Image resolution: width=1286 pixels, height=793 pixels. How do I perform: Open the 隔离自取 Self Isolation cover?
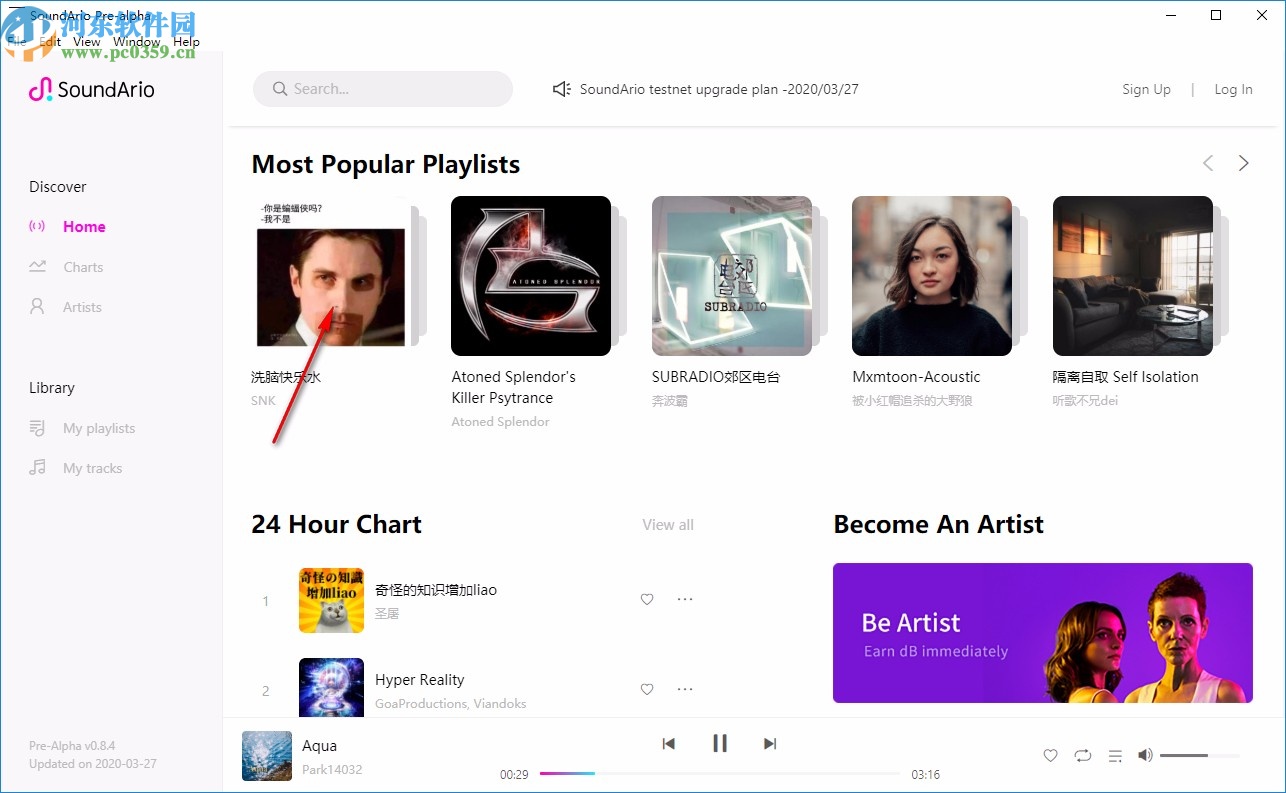pyautogui.click(x=1133, y=276)
